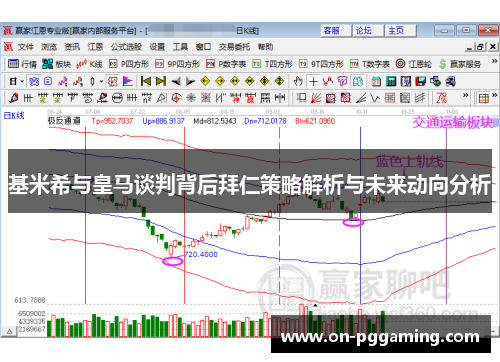Click the Dn=712.0178 value

(265, 121)
